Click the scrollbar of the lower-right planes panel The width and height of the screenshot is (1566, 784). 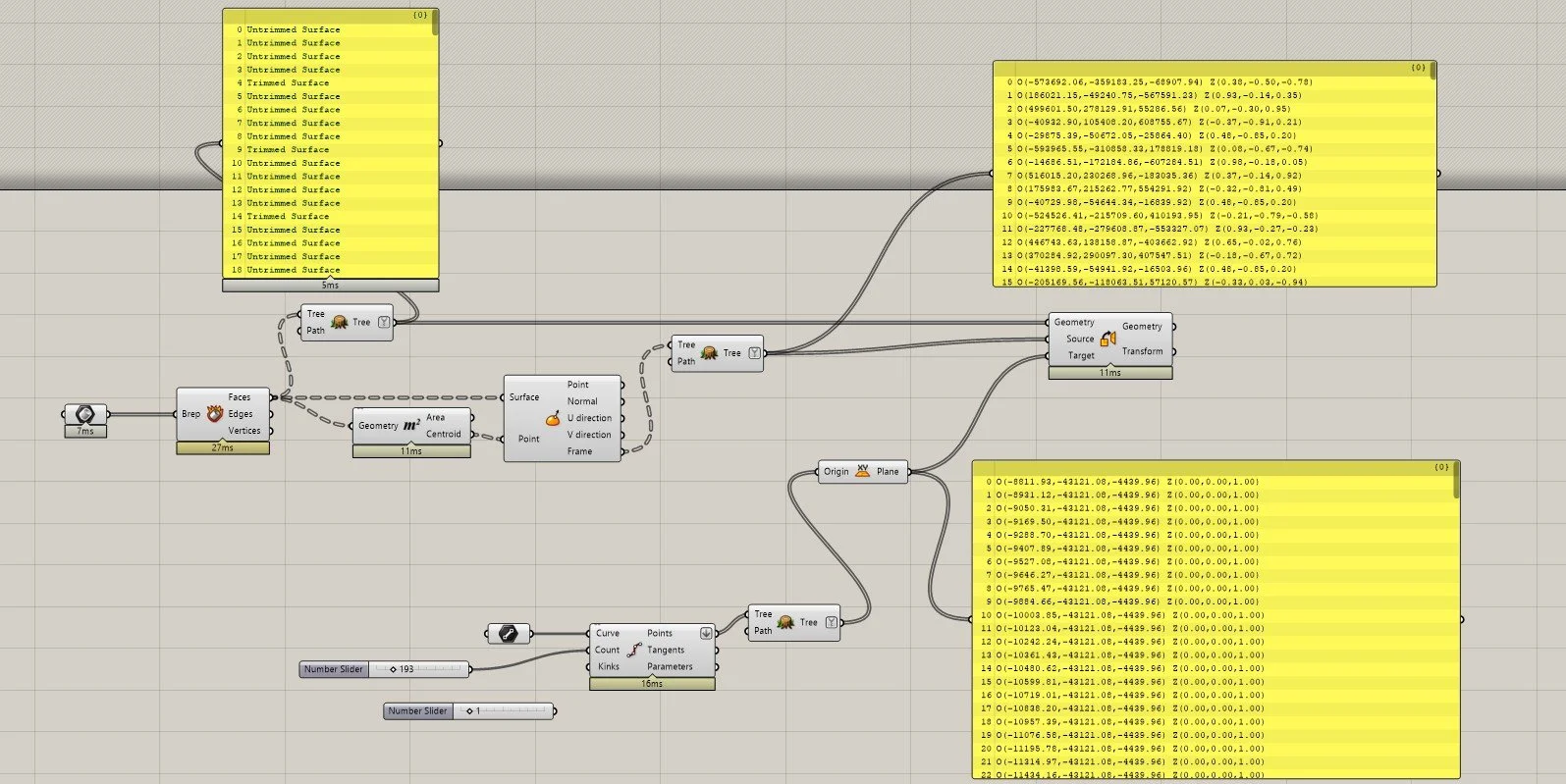(x=1457, y=478)
